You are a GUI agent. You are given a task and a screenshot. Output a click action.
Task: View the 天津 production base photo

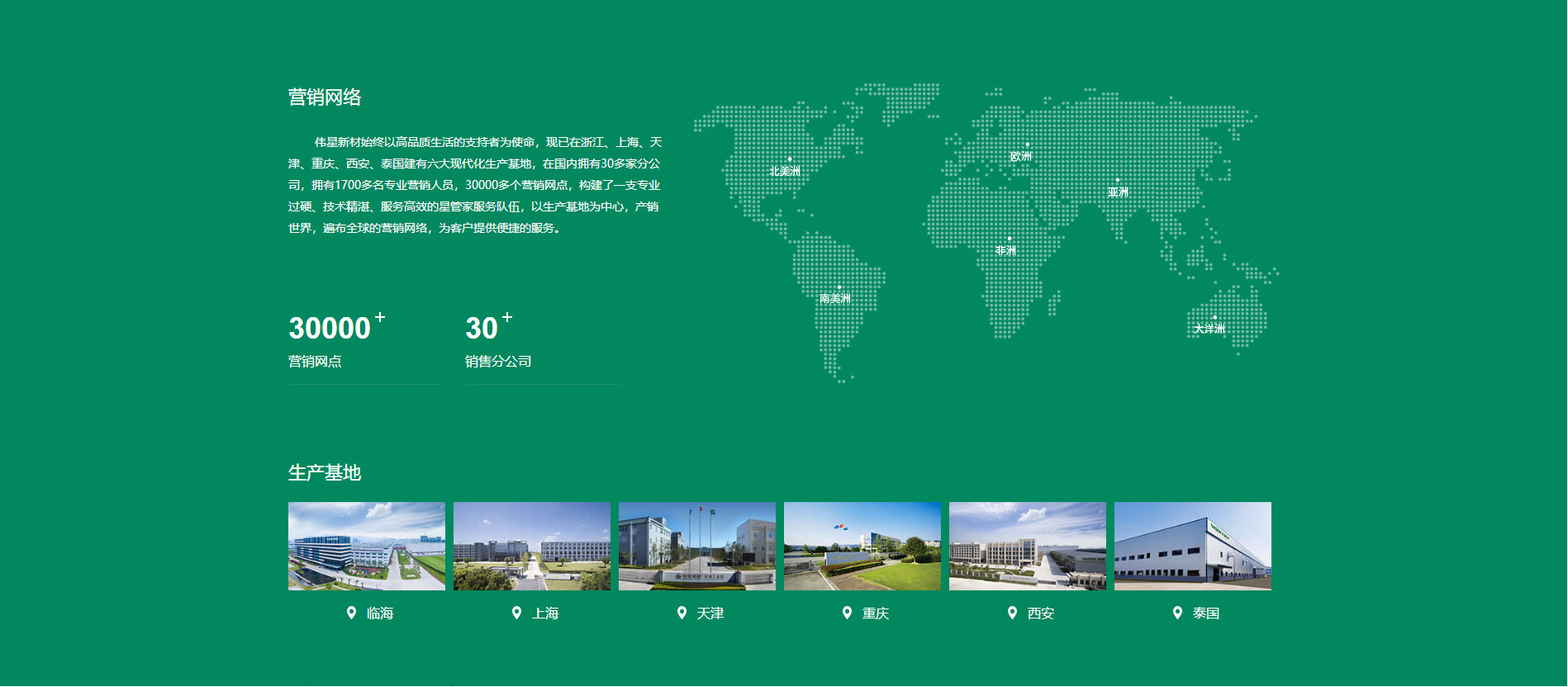tap(696, 546)
